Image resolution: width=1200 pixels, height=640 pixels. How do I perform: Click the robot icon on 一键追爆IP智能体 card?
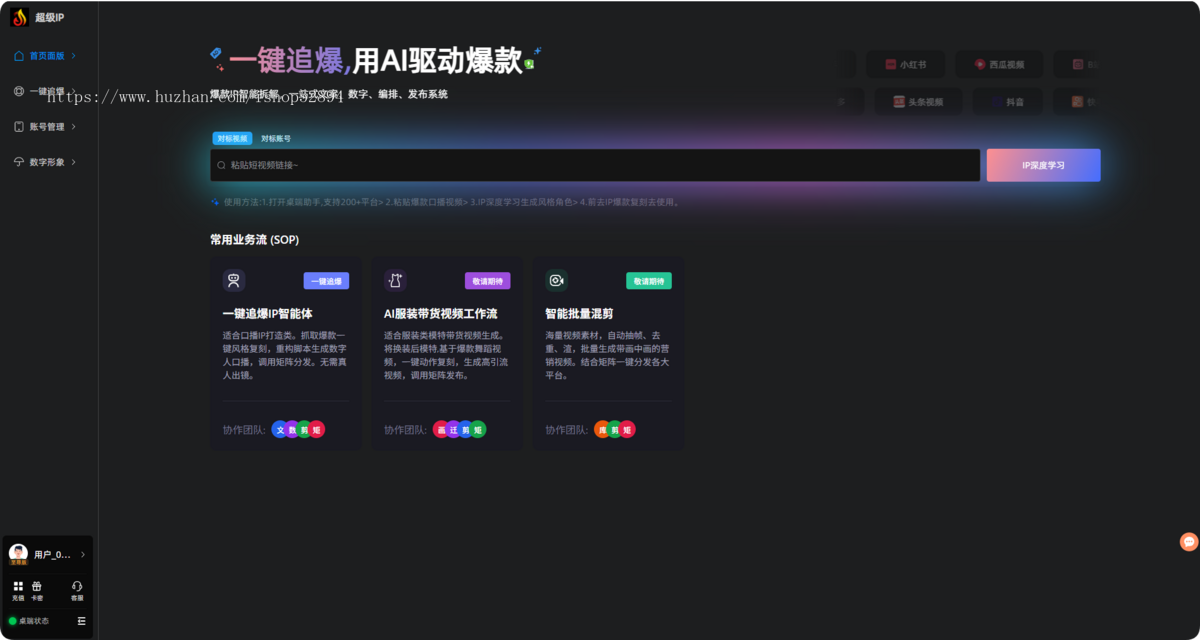(234, 281)
